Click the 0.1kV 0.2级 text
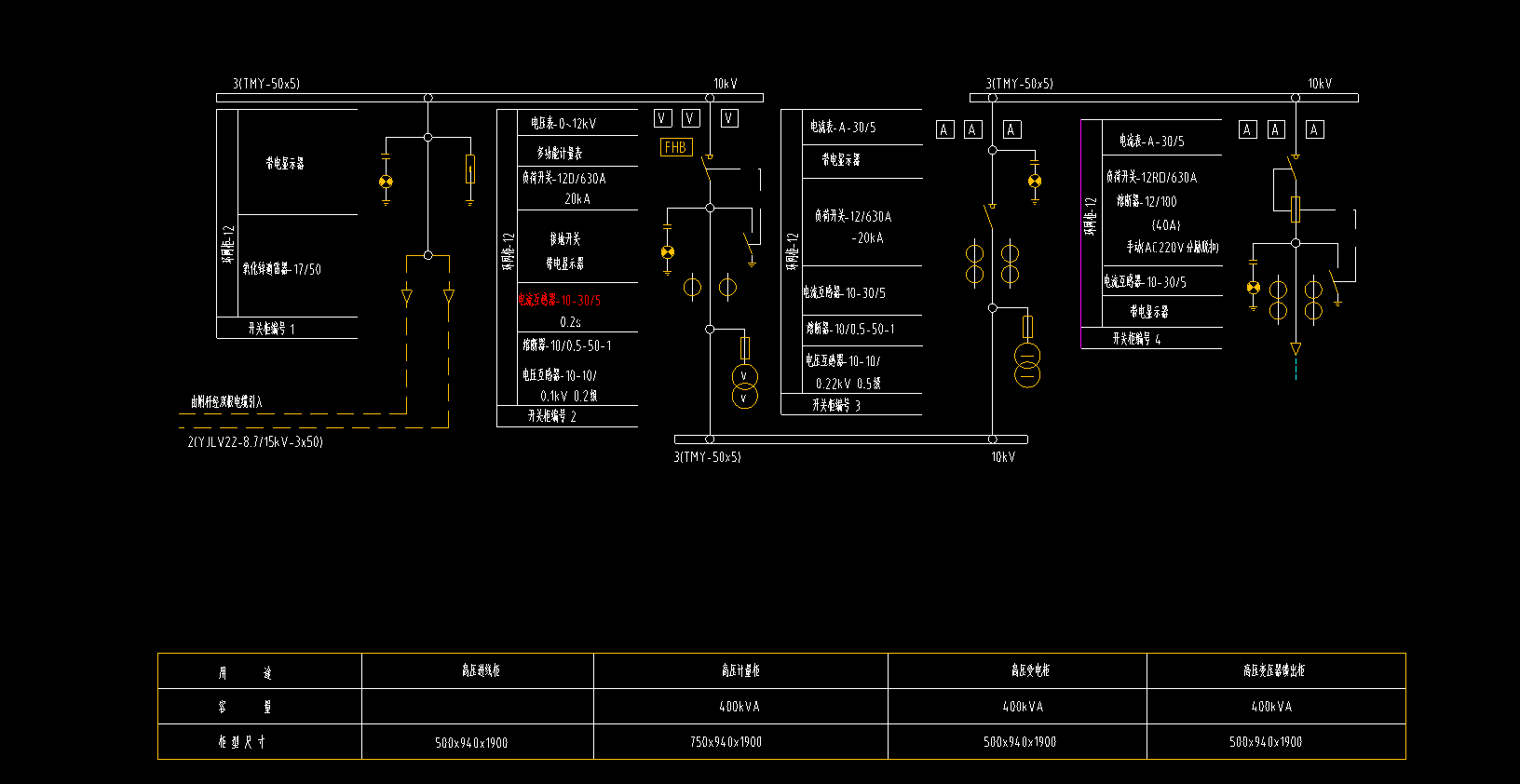This screenshot has width=1520, height=784. coord(569,396)
